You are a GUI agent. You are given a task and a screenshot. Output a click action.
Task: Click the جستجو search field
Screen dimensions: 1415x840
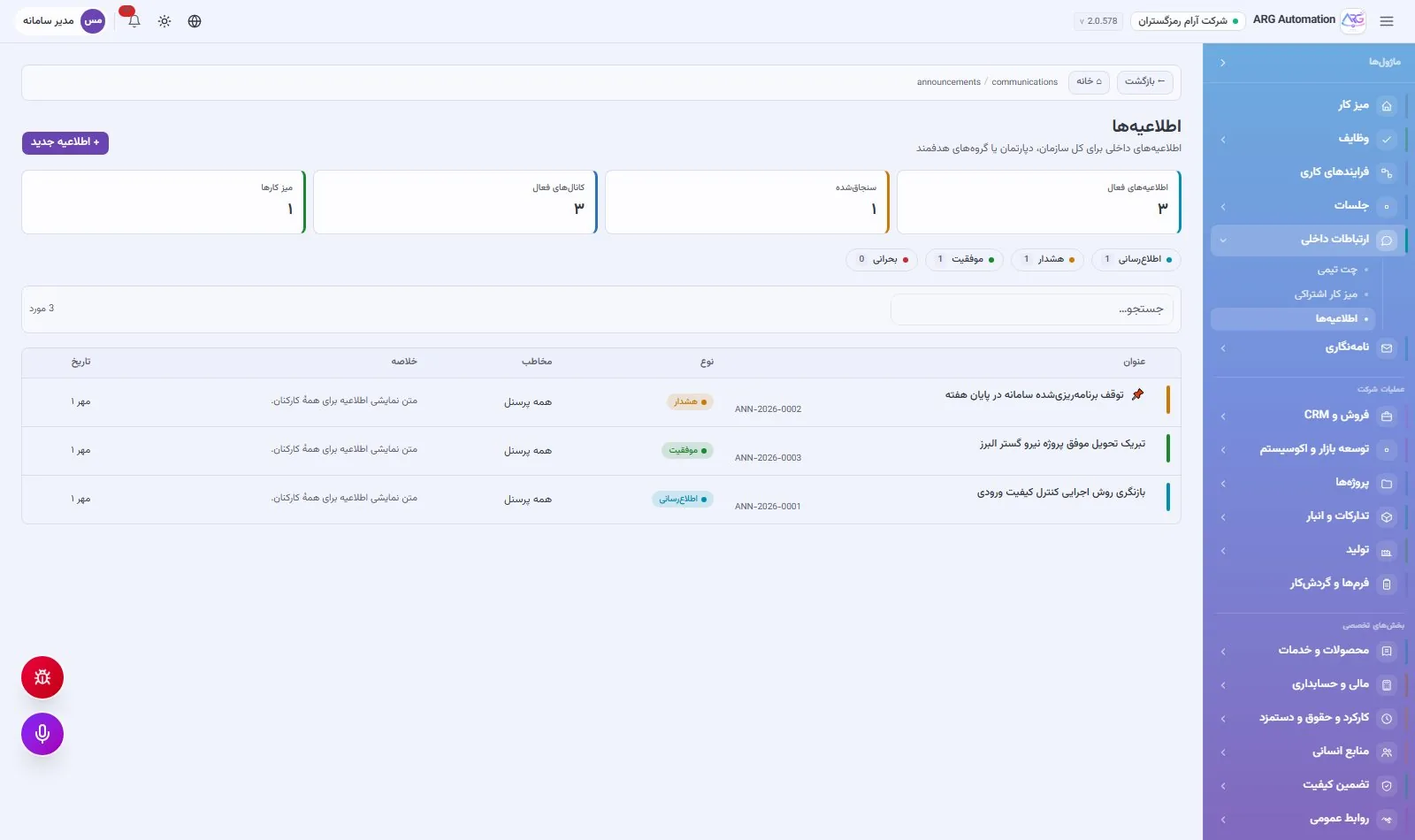[x=1032, y=309]
